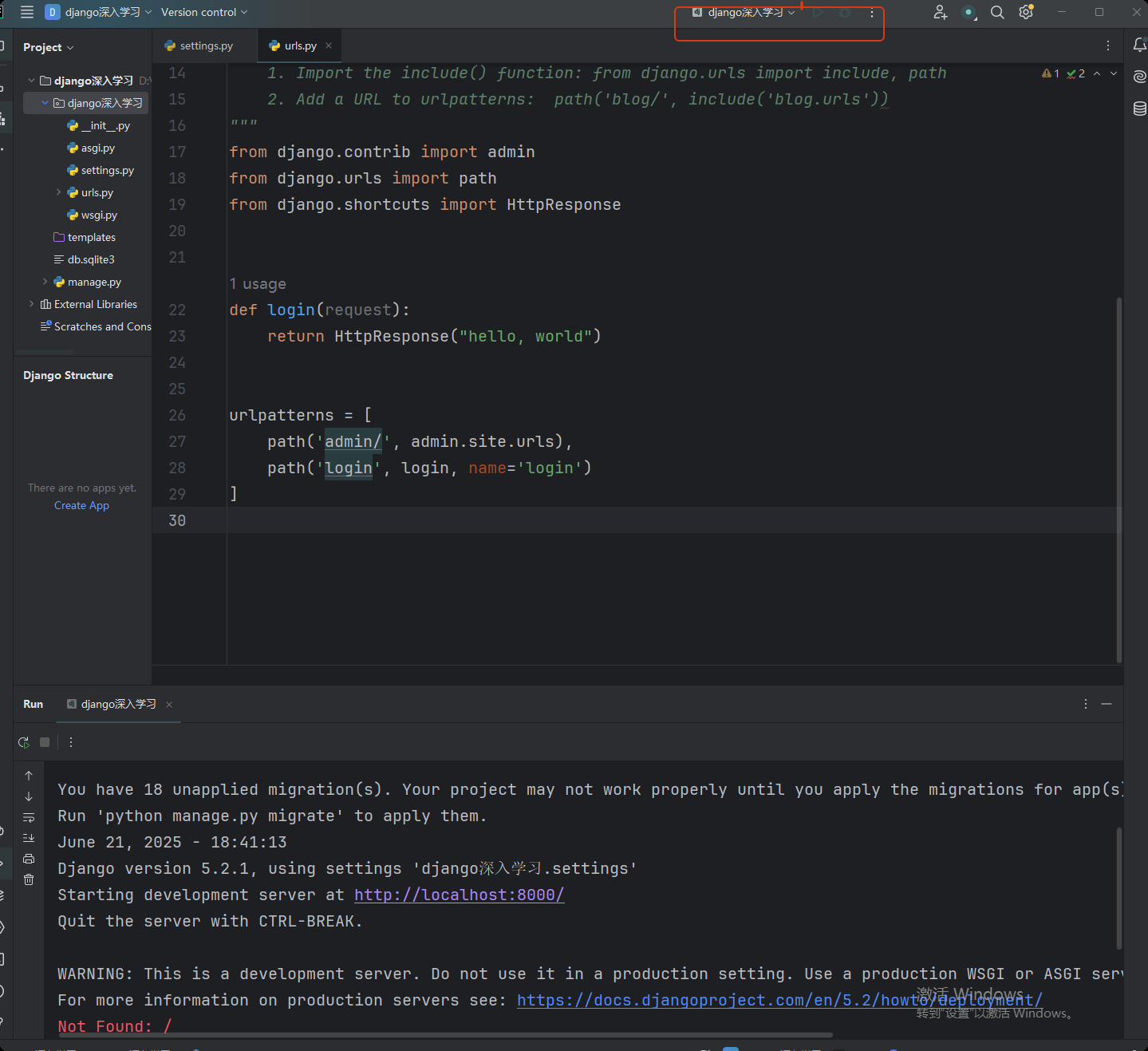Image resolution: width=1148 pixels, height=1051 pixels.
Task: Open IDE settings gear icon
Action: click(x=1026, y=12)
